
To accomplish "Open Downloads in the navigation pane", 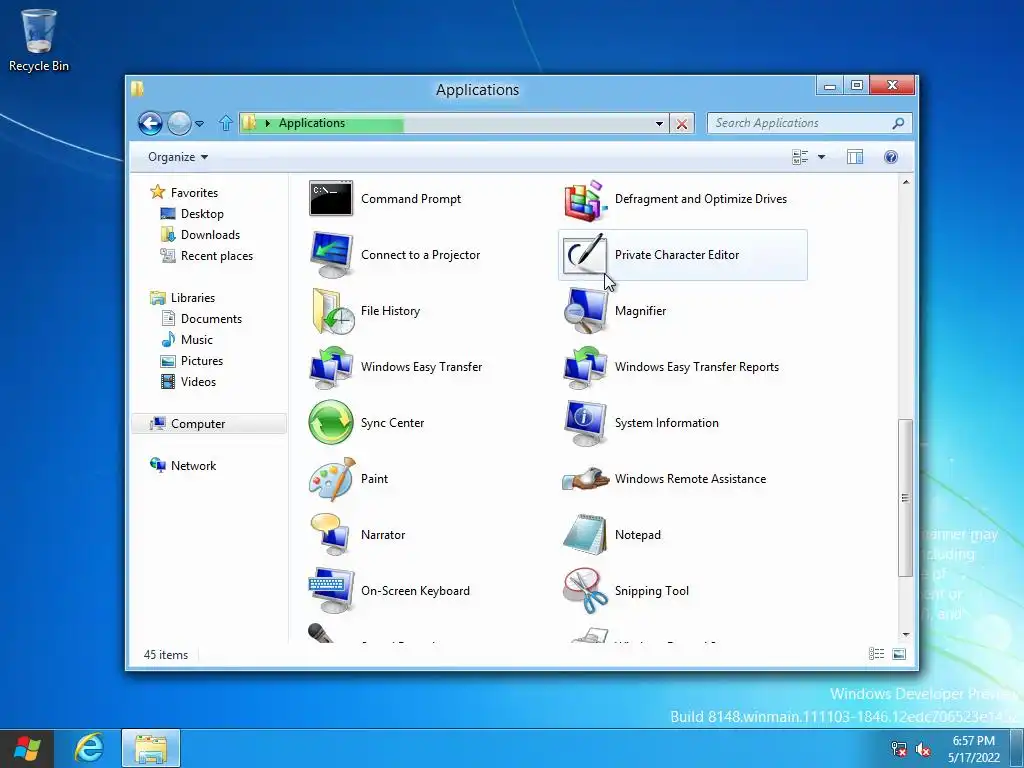I will [210, 234].
